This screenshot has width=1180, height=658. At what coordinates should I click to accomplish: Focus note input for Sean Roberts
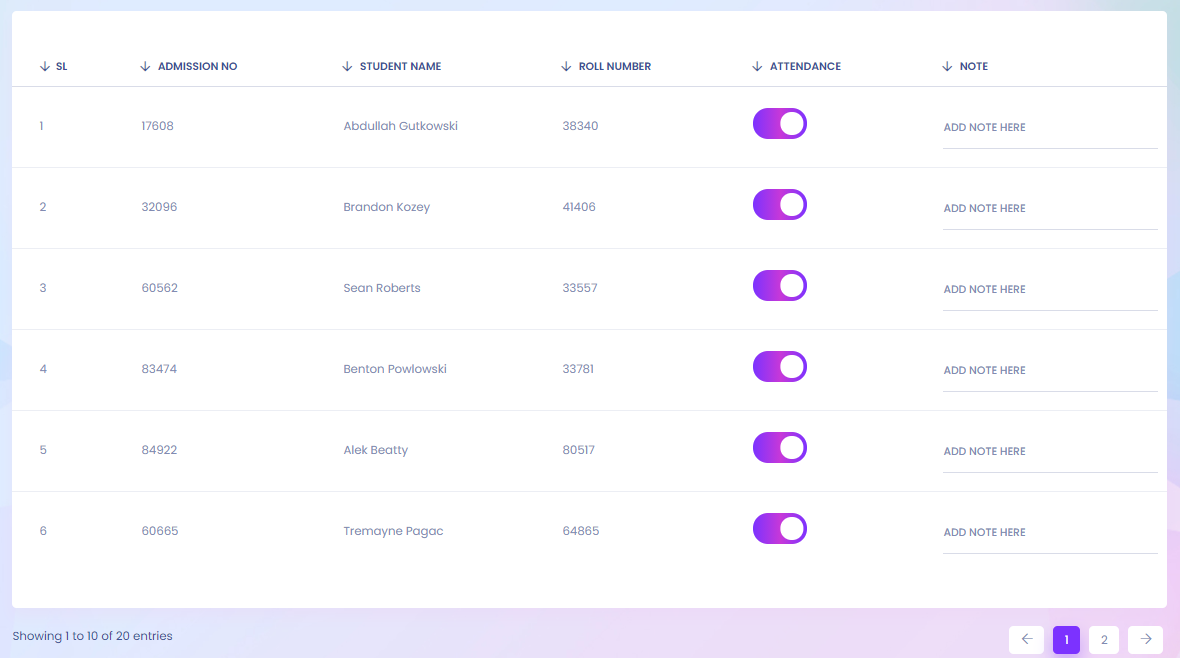click(x=1050, y=290)
